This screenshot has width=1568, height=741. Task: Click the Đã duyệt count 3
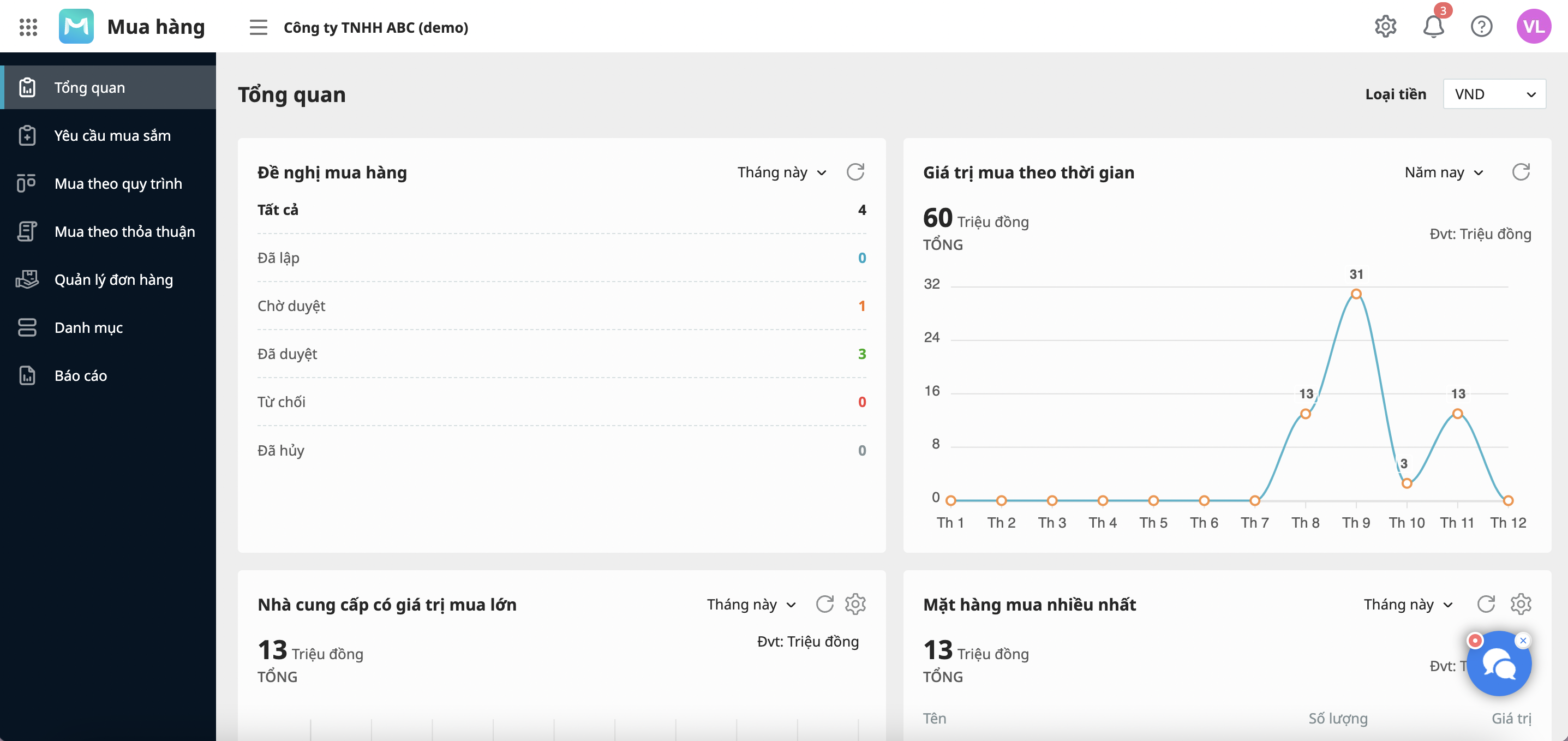pos(862,354)
